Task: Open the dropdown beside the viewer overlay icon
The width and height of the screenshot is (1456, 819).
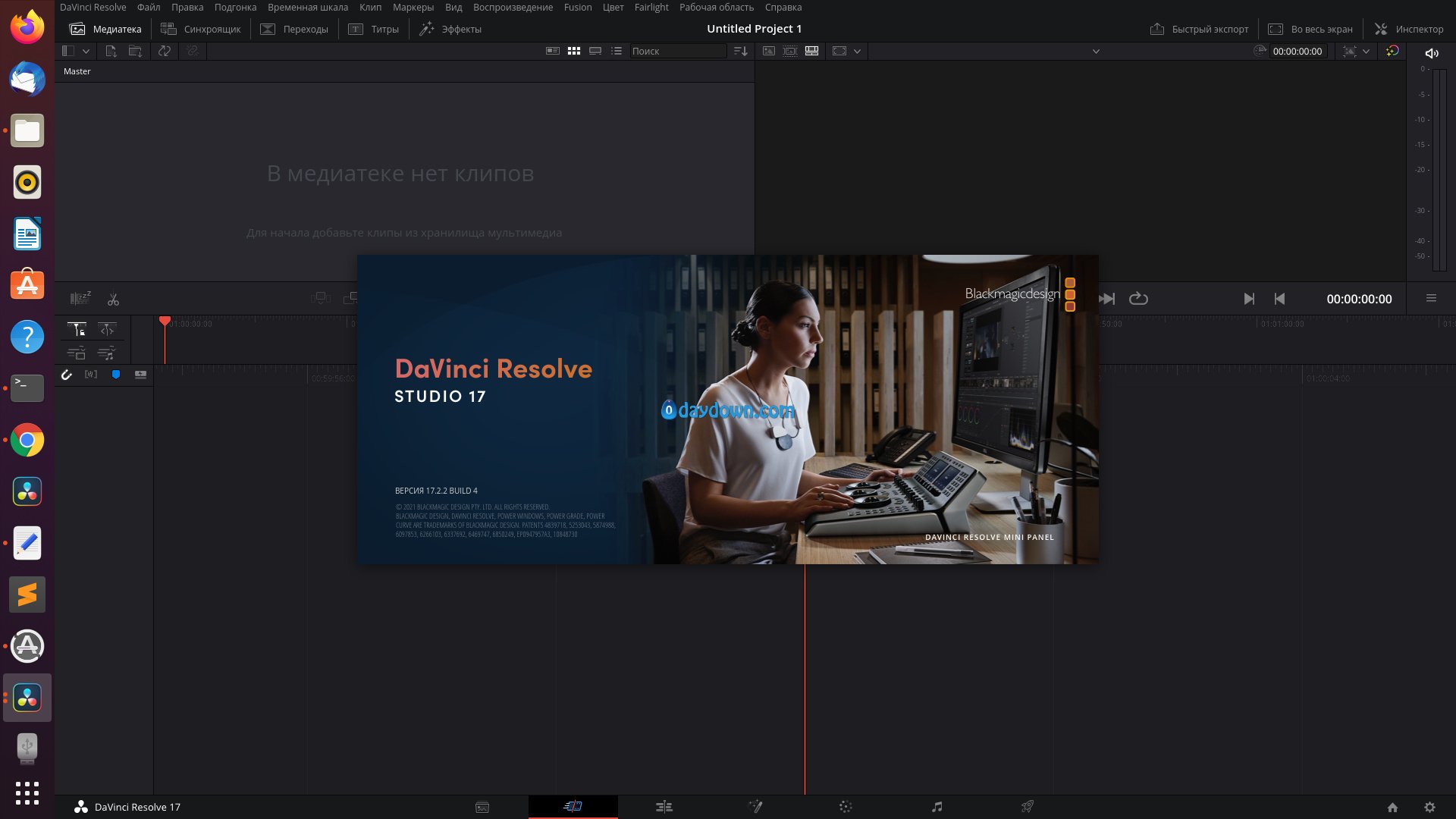Action: [x=1366, y=51]
